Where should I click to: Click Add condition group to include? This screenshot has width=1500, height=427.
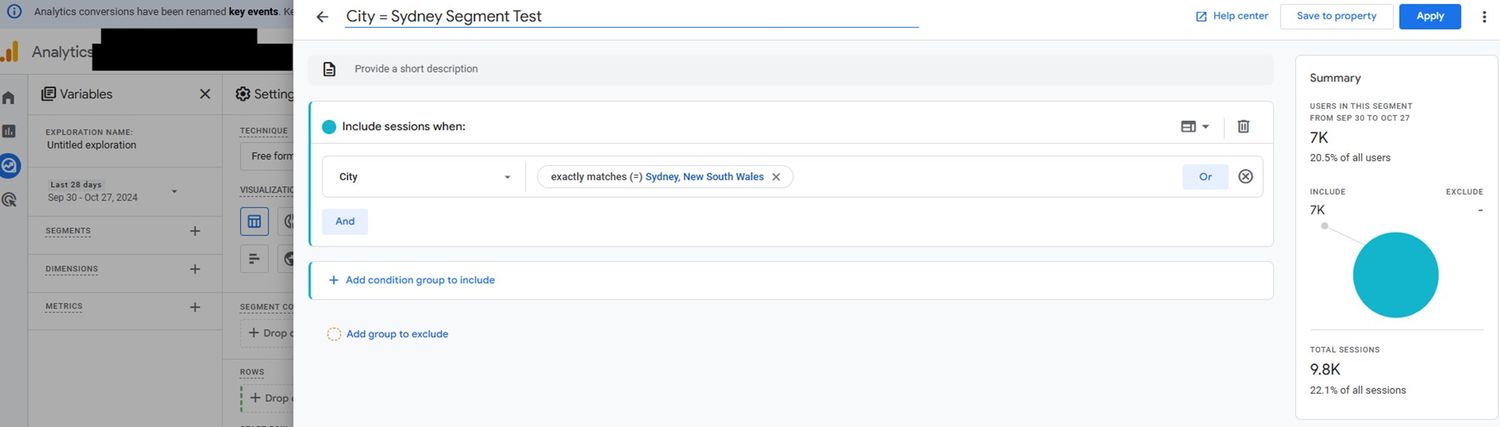coord(411,280)
